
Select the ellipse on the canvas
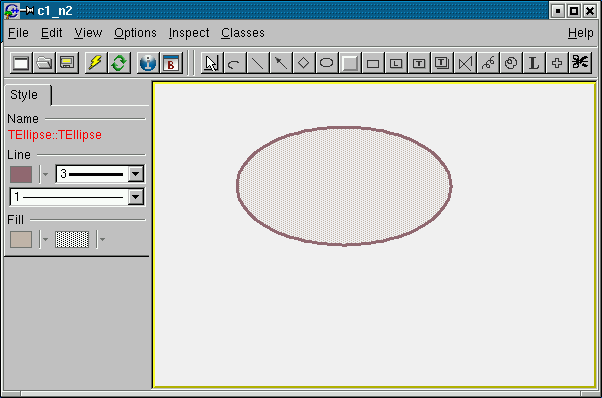[x=344, y=186]
